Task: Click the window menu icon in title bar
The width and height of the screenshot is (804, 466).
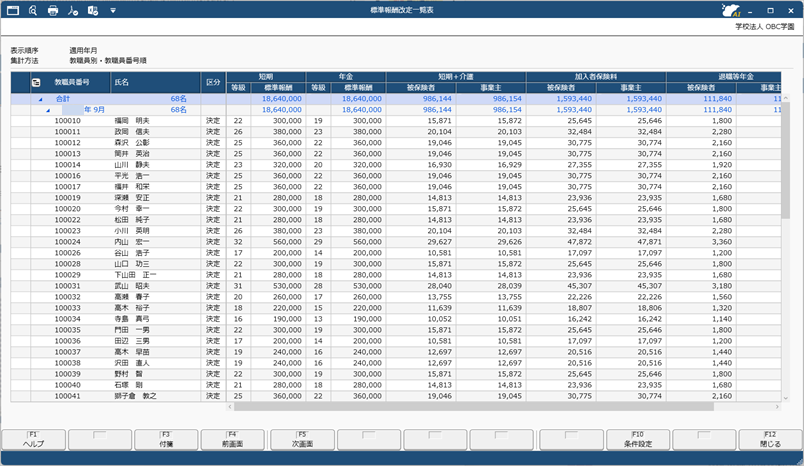Action: pyautogui.click(x=14, y=10)
